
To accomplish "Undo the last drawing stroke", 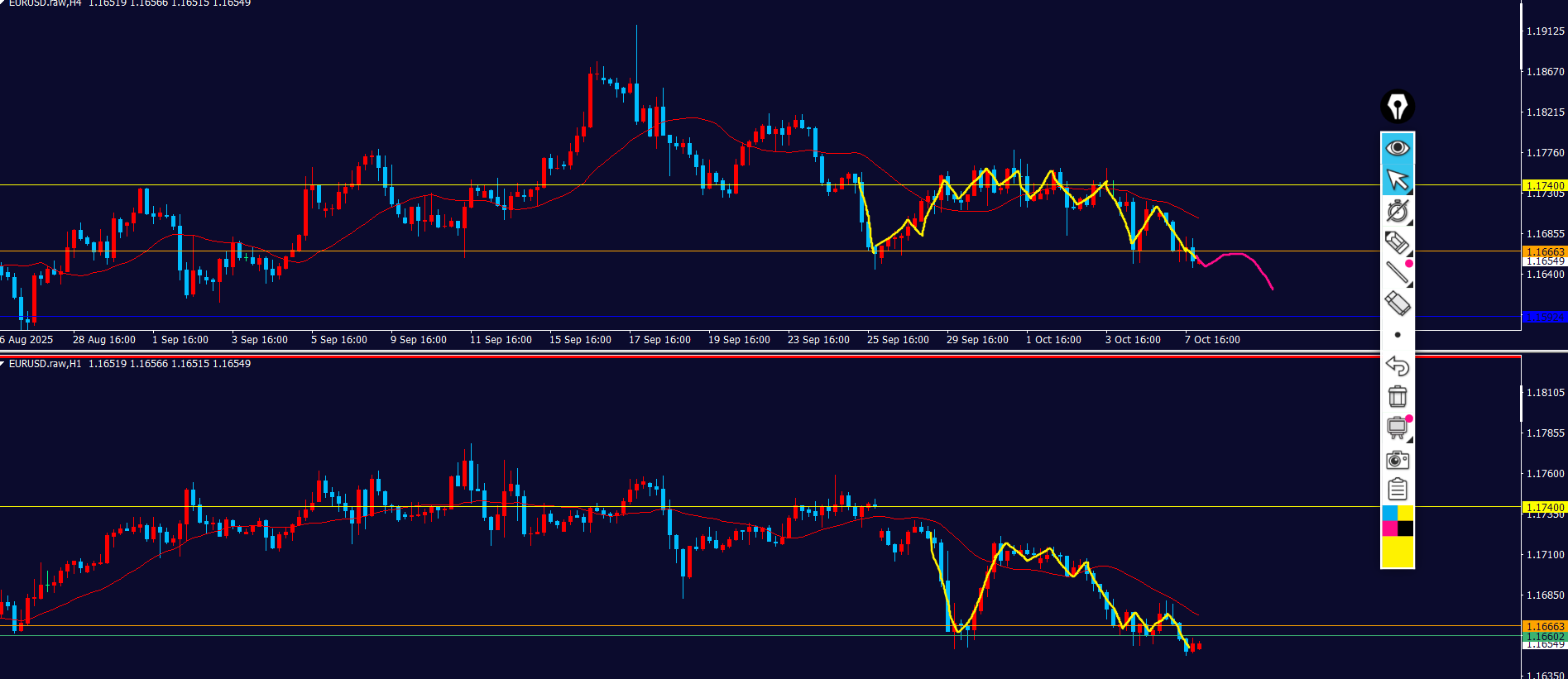I will (1398, 366).
